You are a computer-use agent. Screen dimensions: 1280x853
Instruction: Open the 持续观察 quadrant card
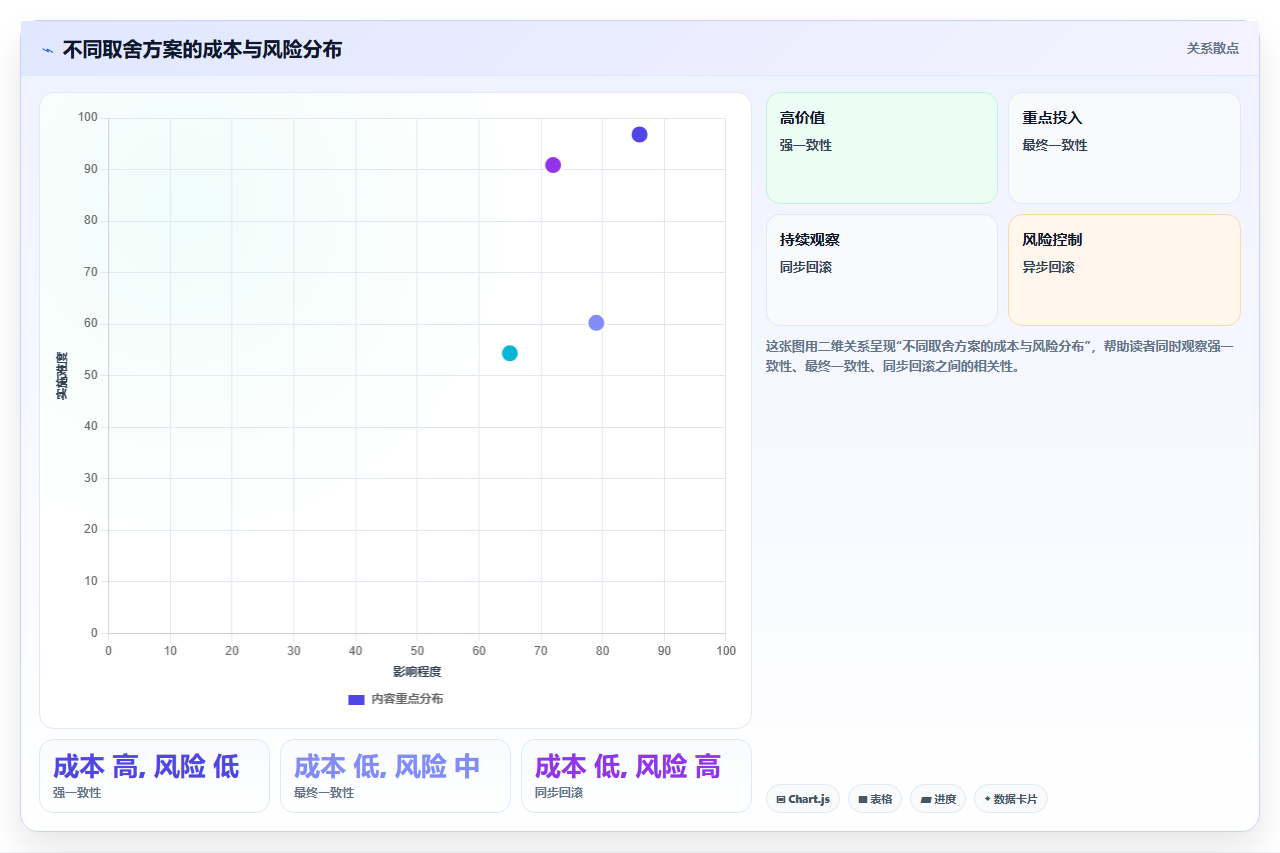[882, 270]
